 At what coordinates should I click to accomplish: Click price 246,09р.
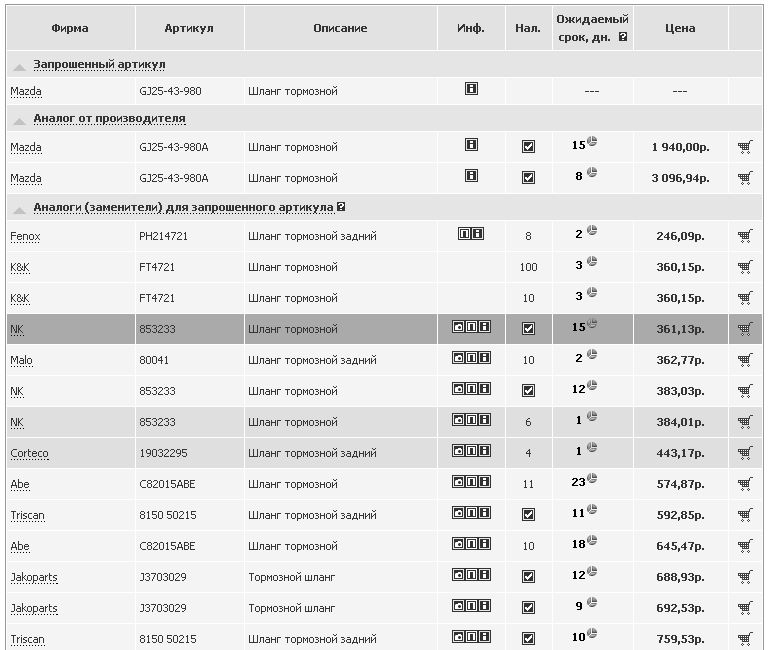[680, 236]
